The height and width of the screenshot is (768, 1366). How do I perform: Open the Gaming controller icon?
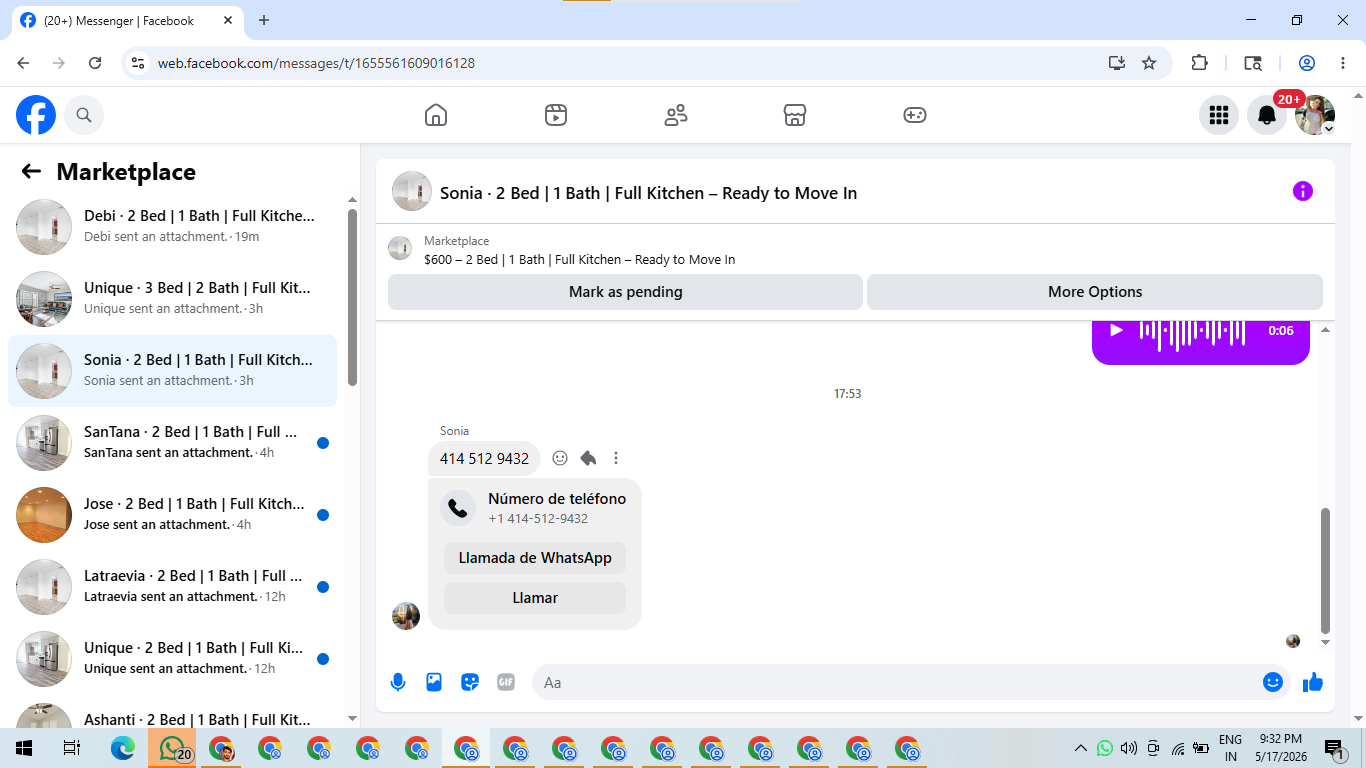point(915,115)
